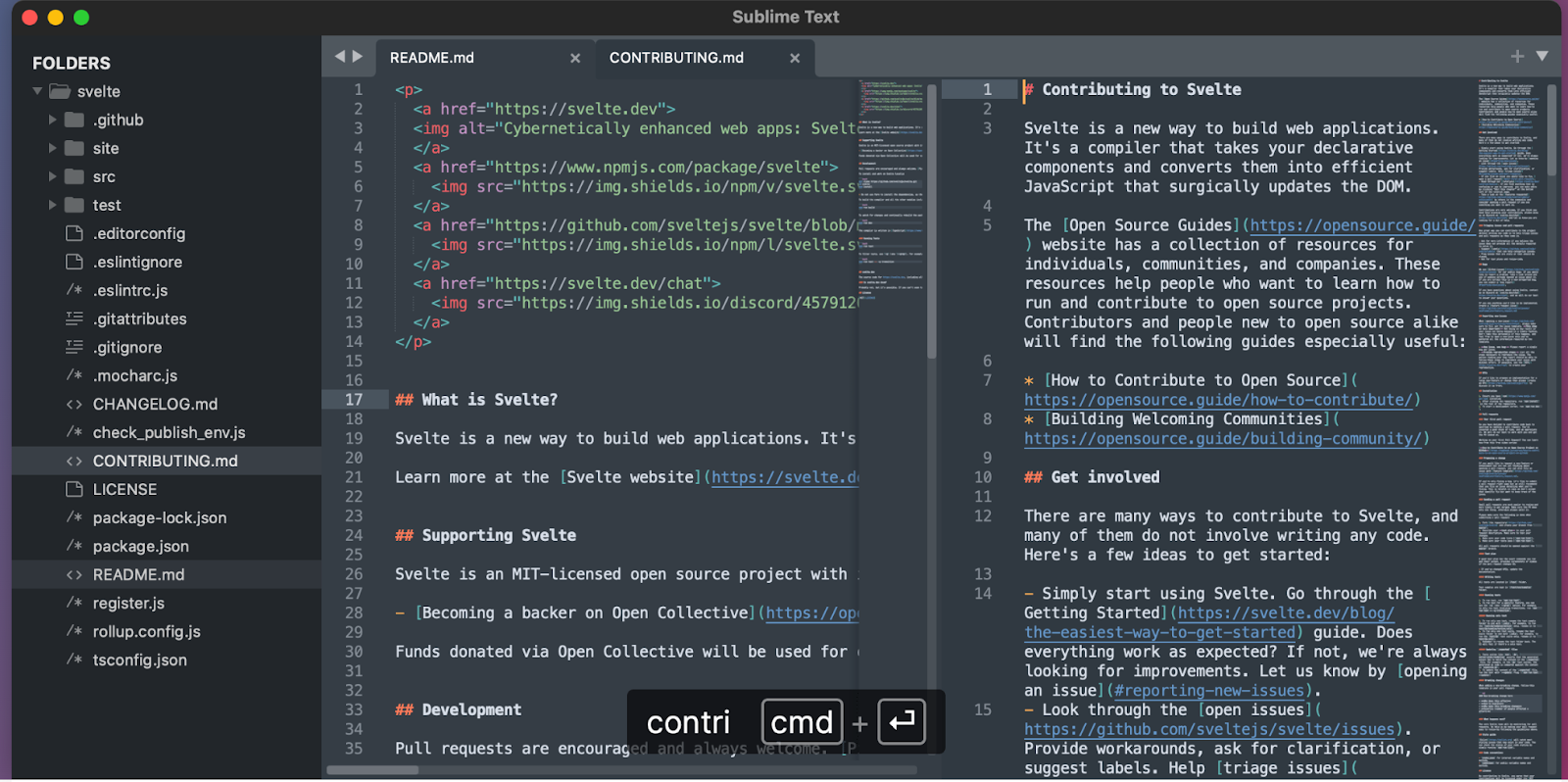
Task: Click the check_publish_env.js code icon
Action: [x=74, y=432]
